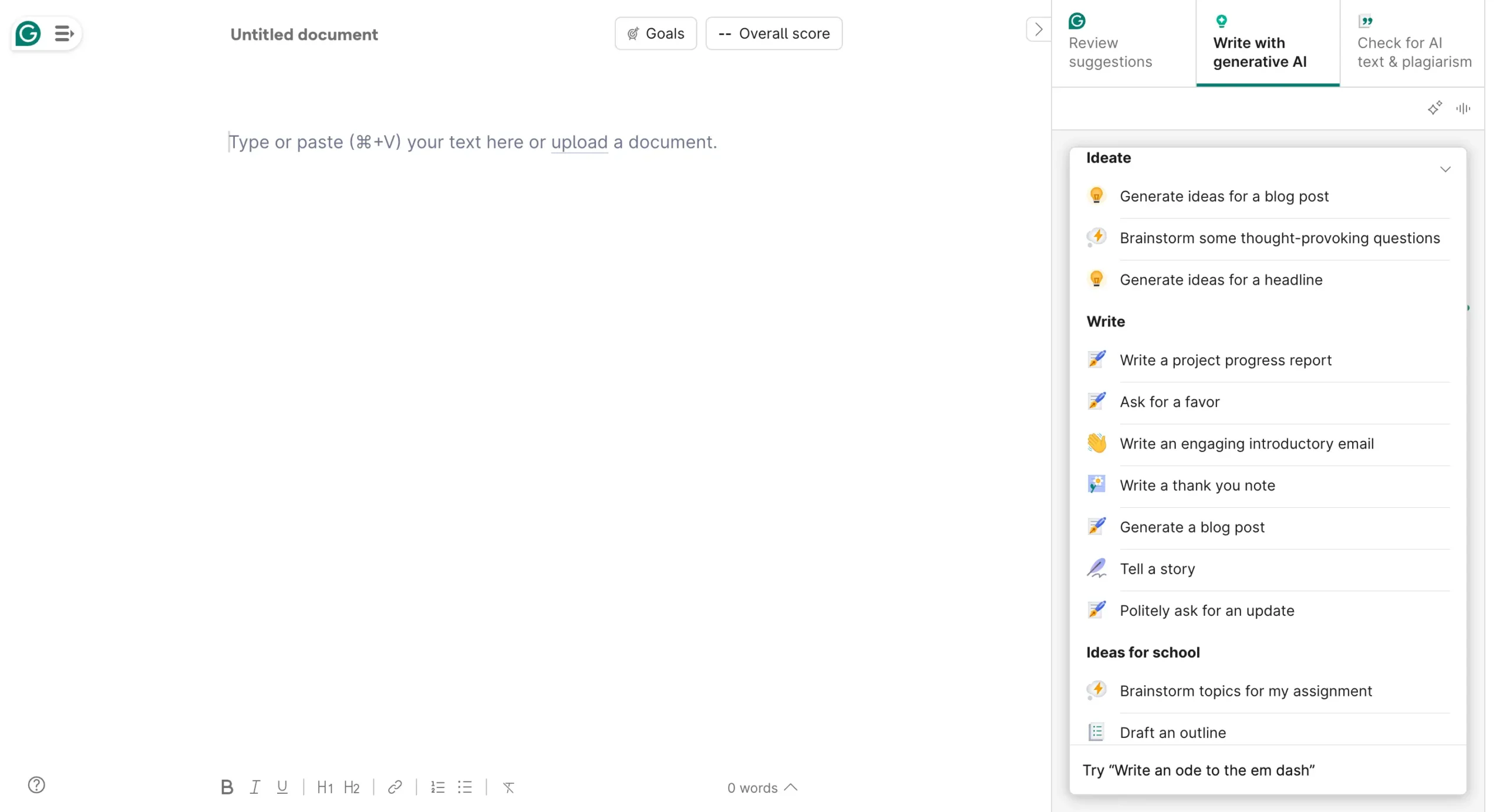This screenshot has height=812, width=1503.
Task: Choose Brainstorm some thought-provoking questions
Action: tap(1268, 238)
